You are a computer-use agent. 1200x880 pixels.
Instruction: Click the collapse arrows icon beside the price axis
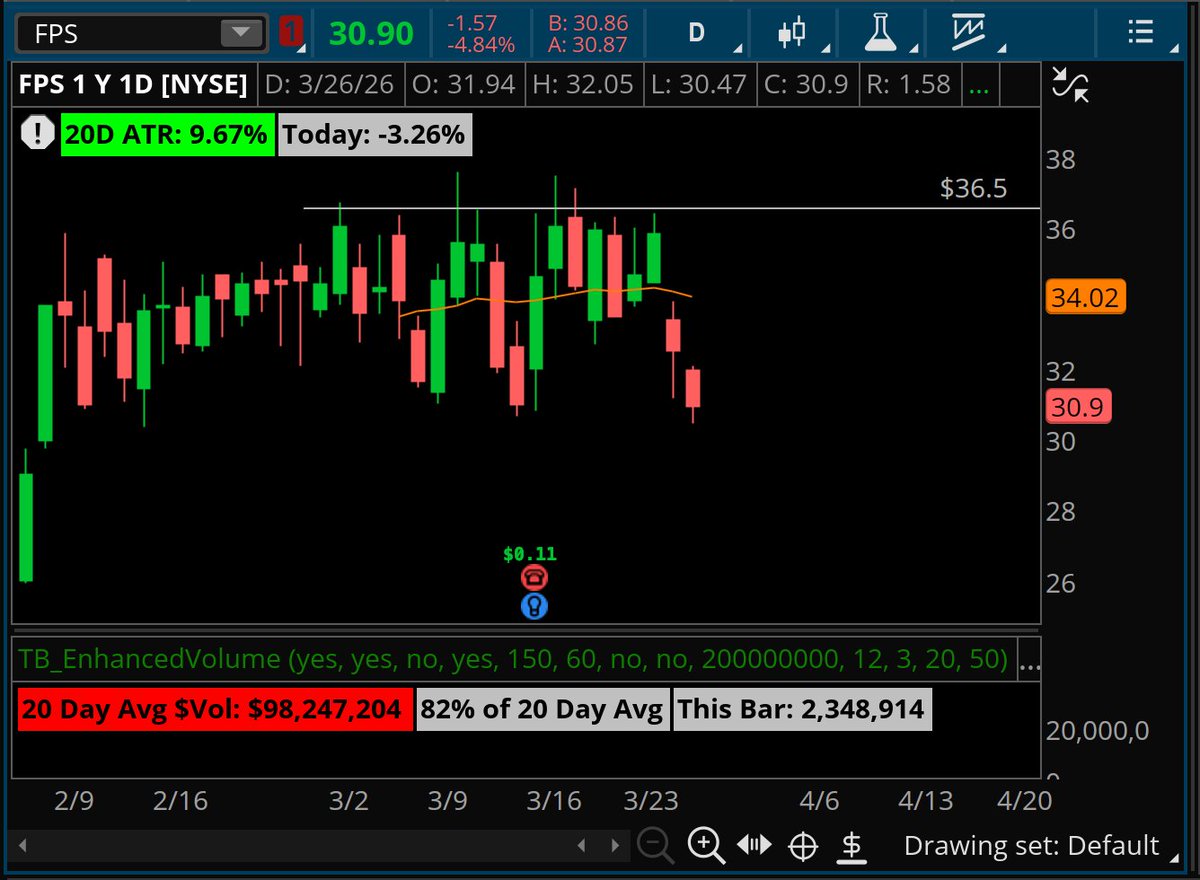[x=1071, y=84]
